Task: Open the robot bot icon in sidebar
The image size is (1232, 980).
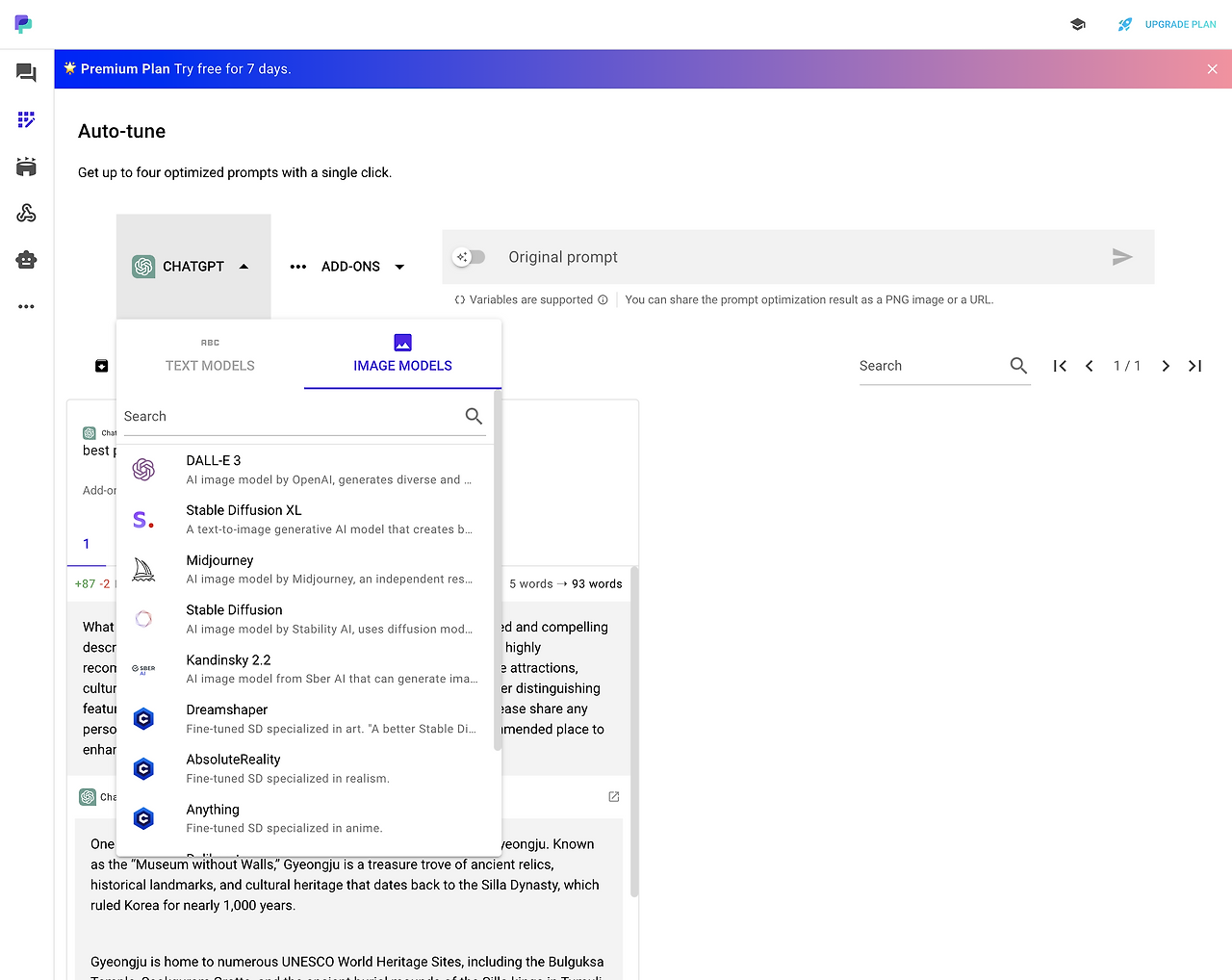Action: click(26, 260)
